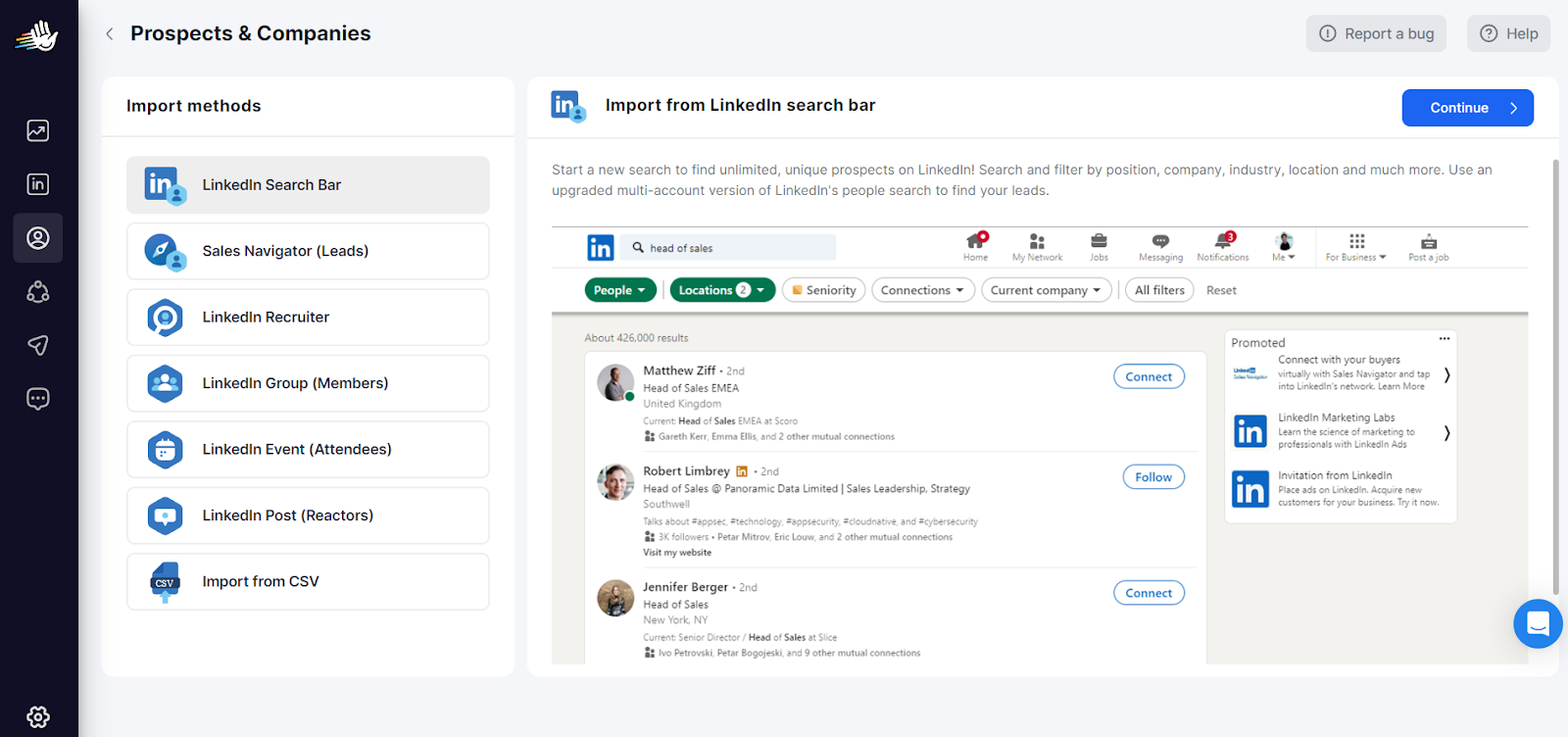Click the right panel vertical scrollbar

pos(1555,376)
